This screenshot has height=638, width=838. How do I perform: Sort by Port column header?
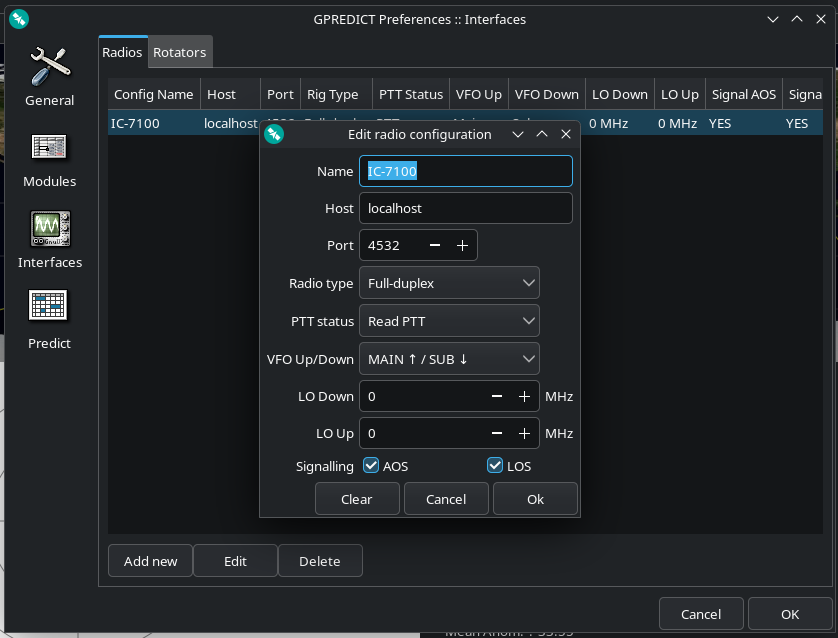click(x=281, y=94)
